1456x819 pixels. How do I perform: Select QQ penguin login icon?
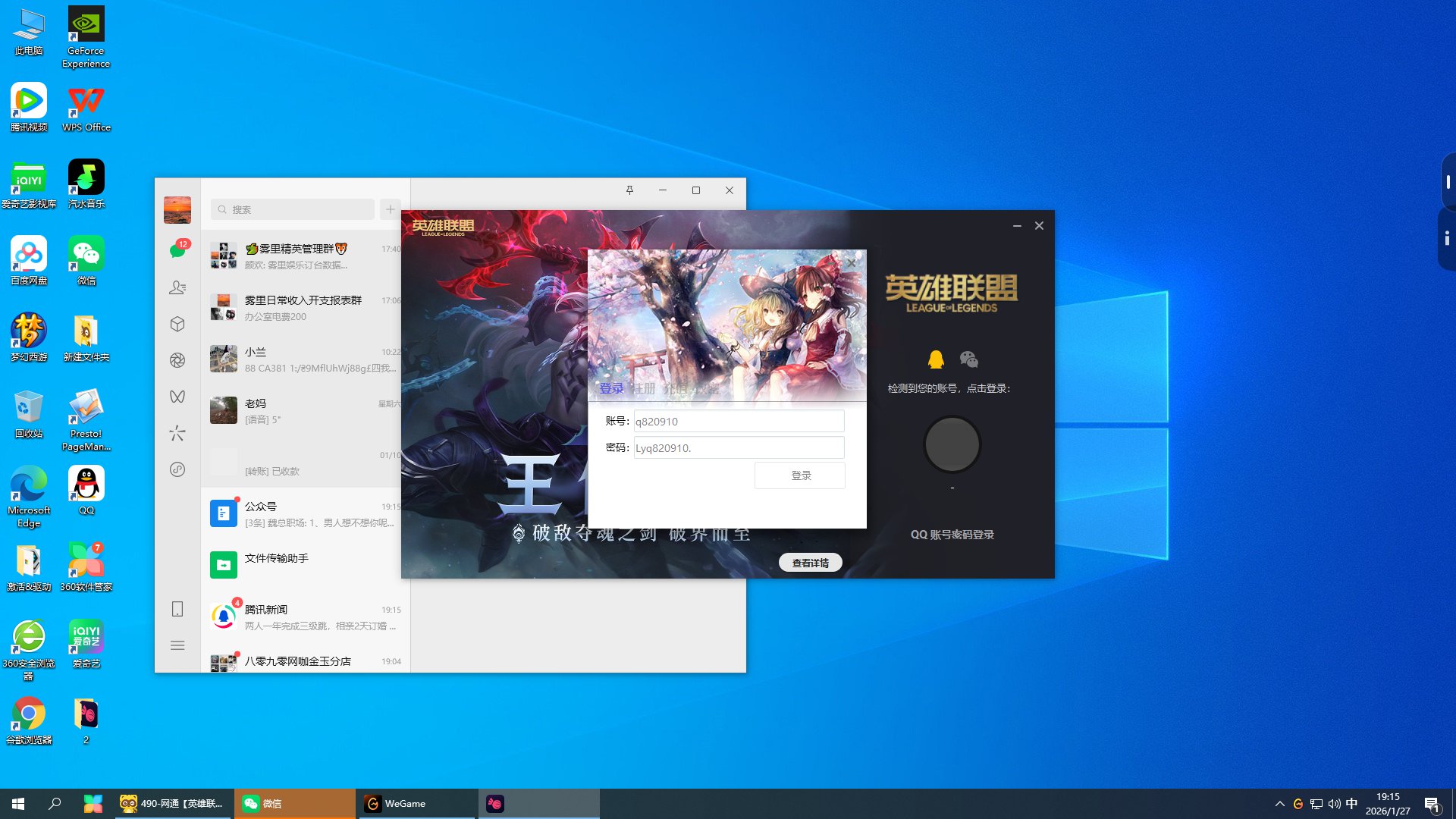pos(936,359)
